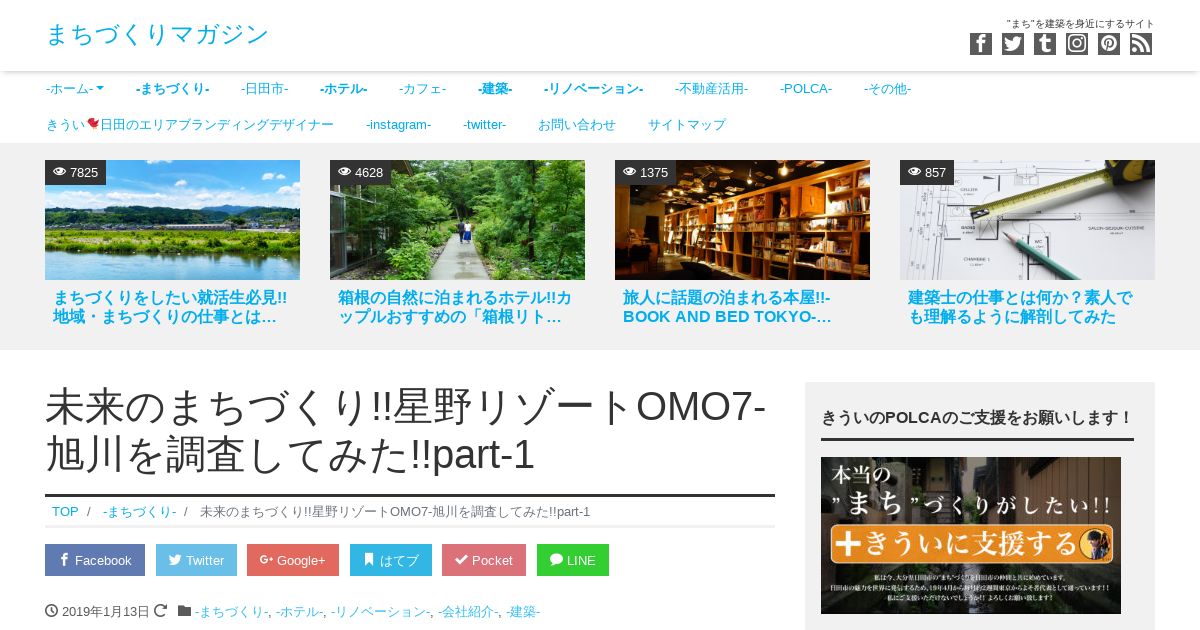Viewport: 1200px width, 630px height.
Task: Click the sidebar heading きういのPOLCAのご支援をお願いします！
Action: coord(977,417)
